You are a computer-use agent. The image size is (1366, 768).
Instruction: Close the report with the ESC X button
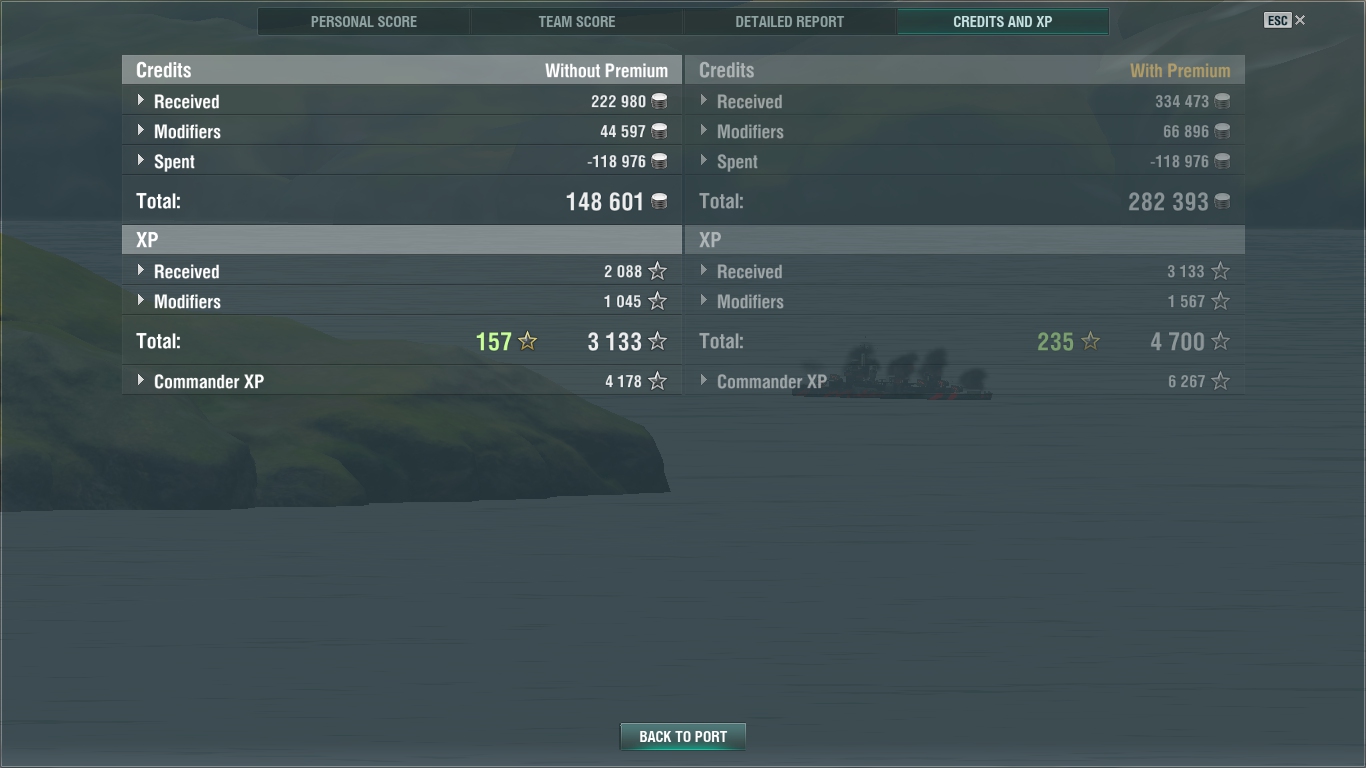1285,20
